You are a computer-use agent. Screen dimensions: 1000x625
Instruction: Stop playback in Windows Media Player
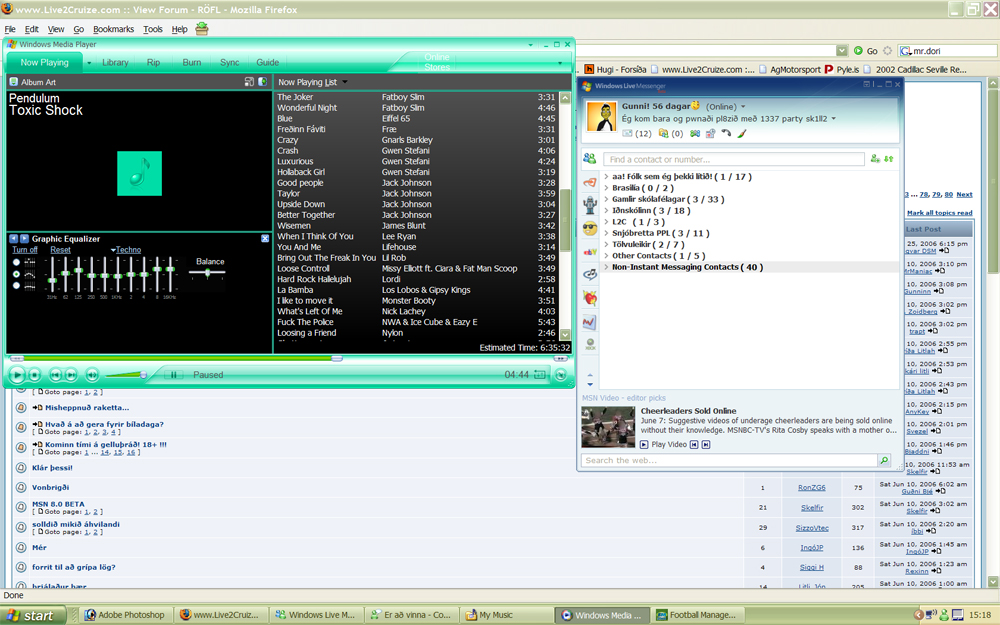tap(35, 375)
